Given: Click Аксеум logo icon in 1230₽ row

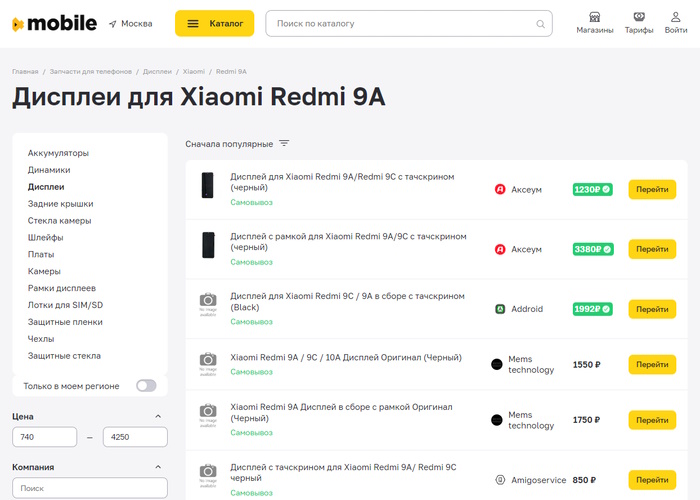Looking at the screenshot, I should (500, 189).
